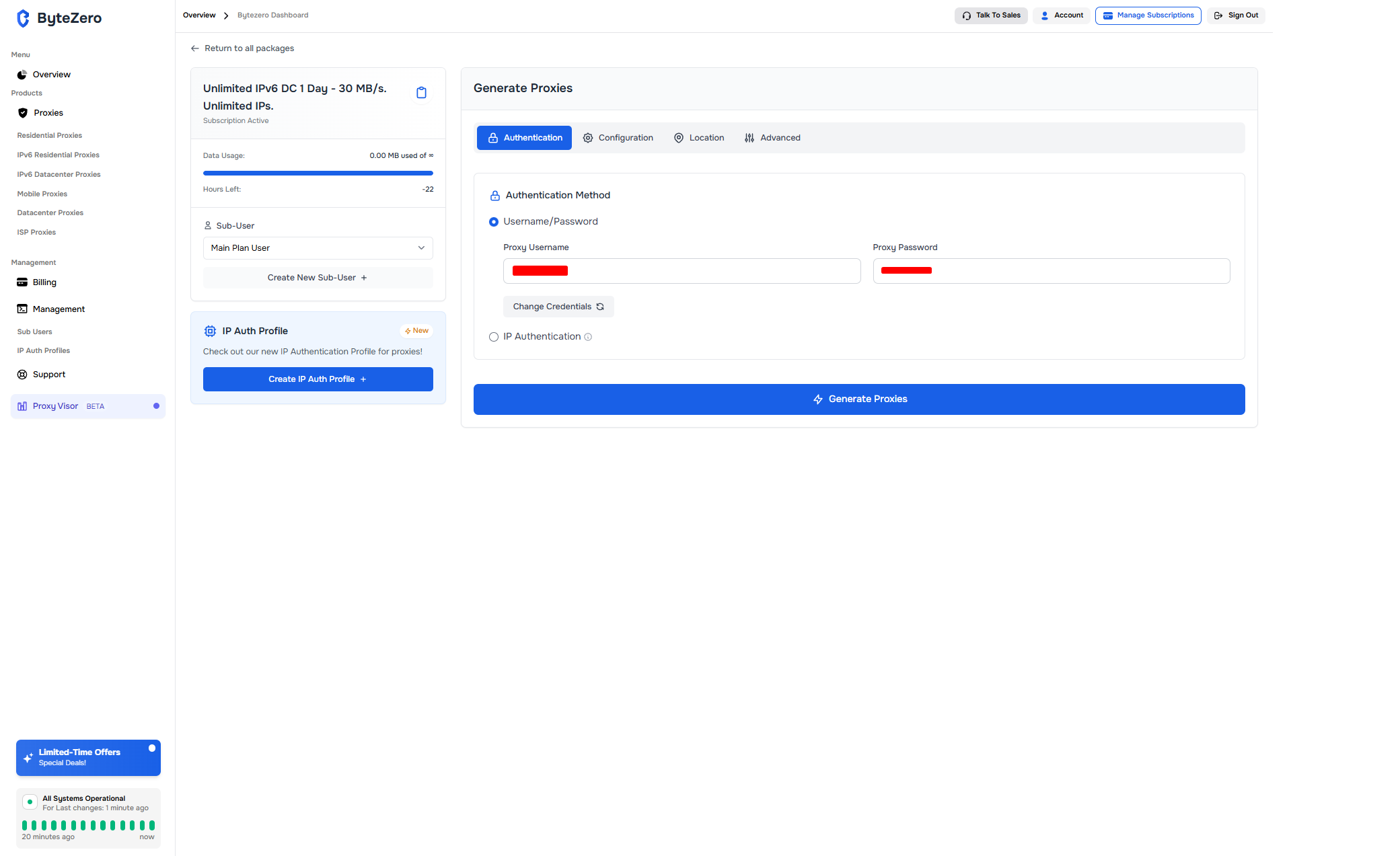Click Bytezero Dashboard breadcrumb
The width and height of the screenshot is (1400, 856).
(273, 15)
